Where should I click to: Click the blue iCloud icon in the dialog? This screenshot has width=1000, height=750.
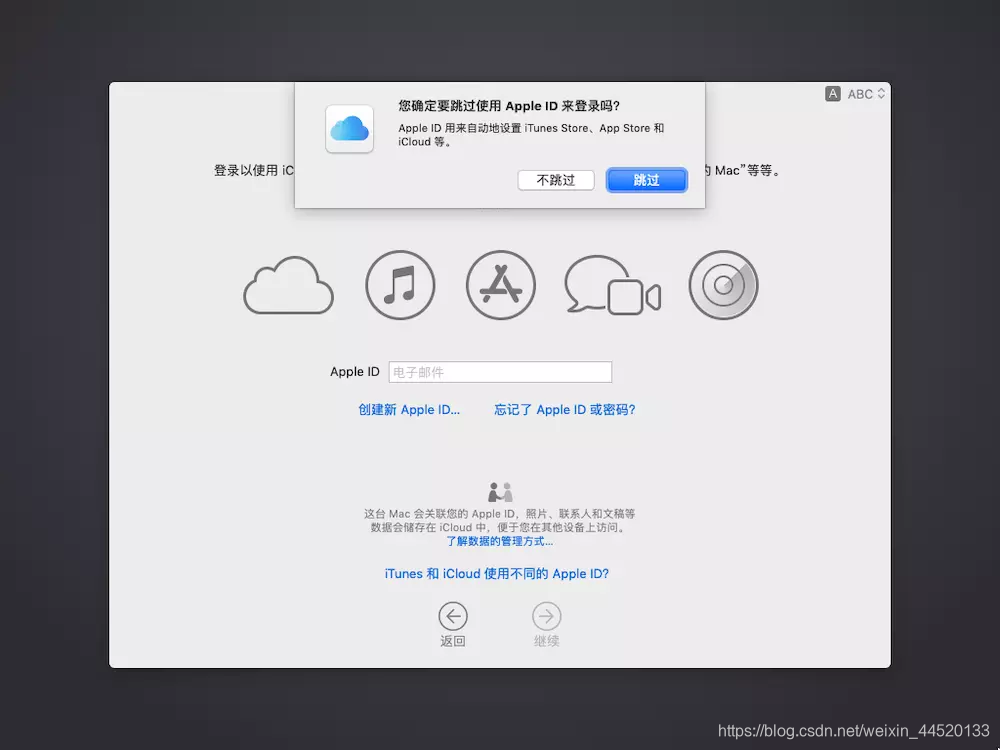(x=349, y=129)
